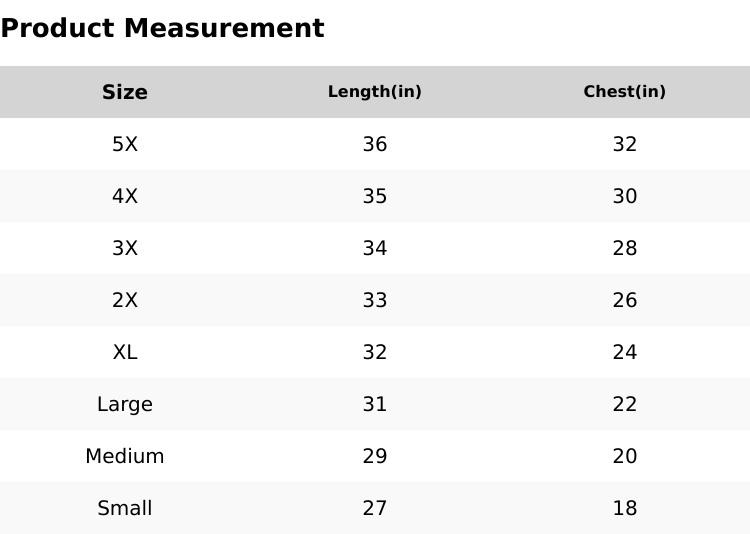Select length value 27 in Small row

[375, 508]
